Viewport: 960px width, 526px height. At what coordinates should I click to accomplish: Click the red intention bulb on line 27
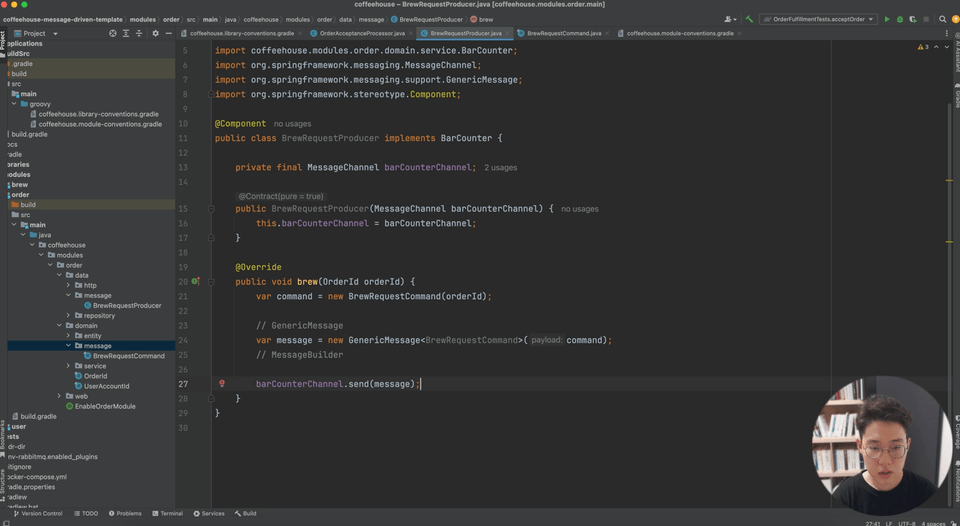pyautogui.click(x=222, y=383)
